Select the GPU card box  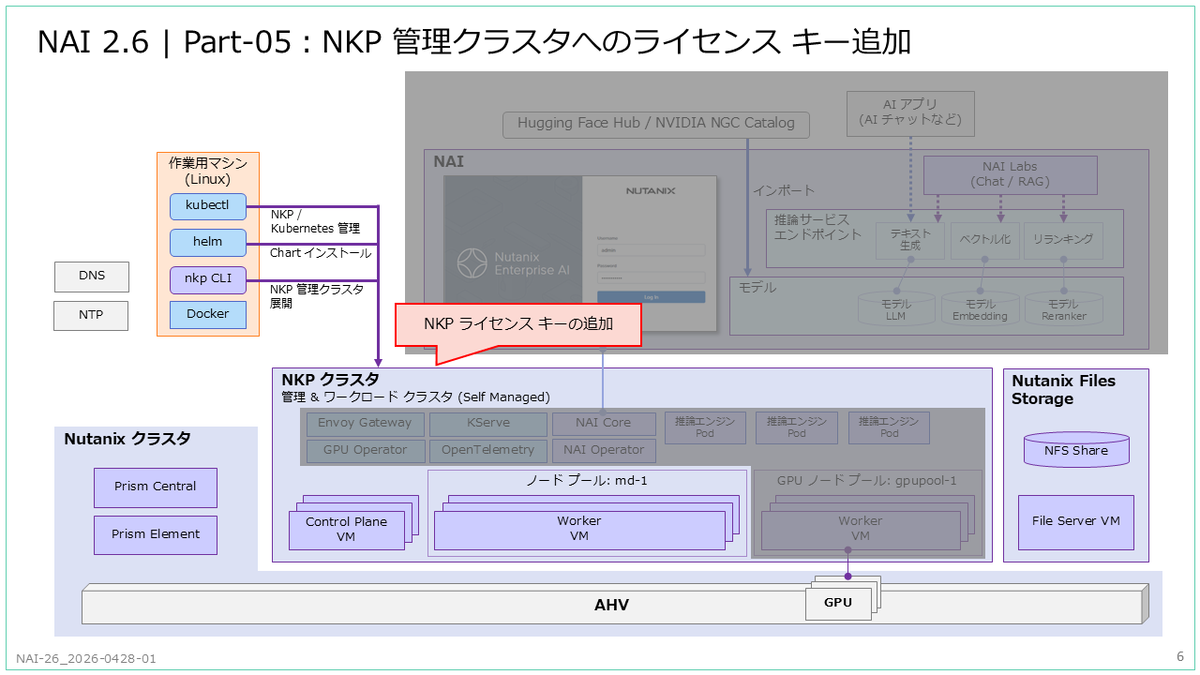click(x=838, y=603)
